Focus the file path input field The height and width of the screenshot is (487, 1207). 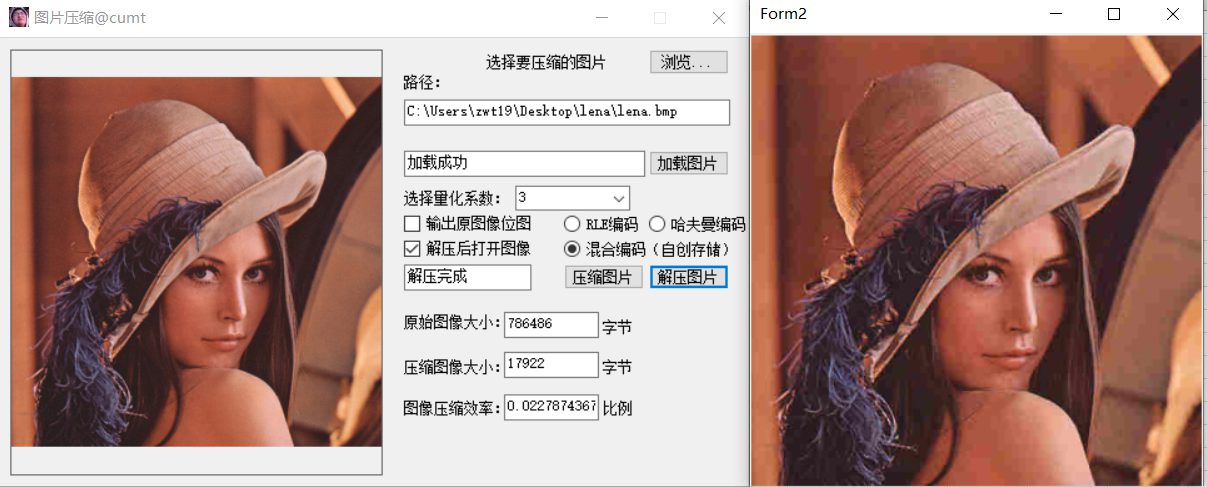point(567,112)
